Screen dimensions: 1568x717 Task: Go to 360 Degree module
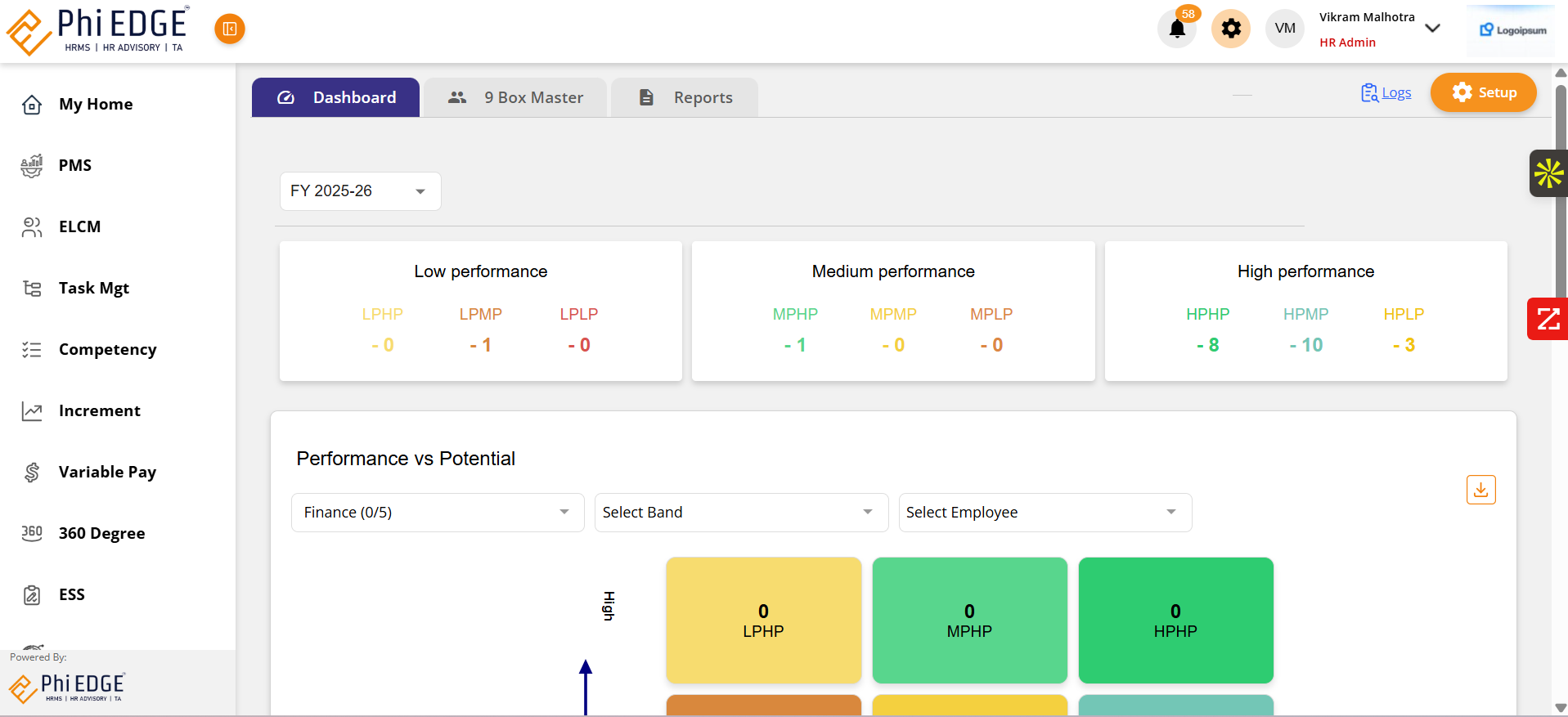click(101, 533)
